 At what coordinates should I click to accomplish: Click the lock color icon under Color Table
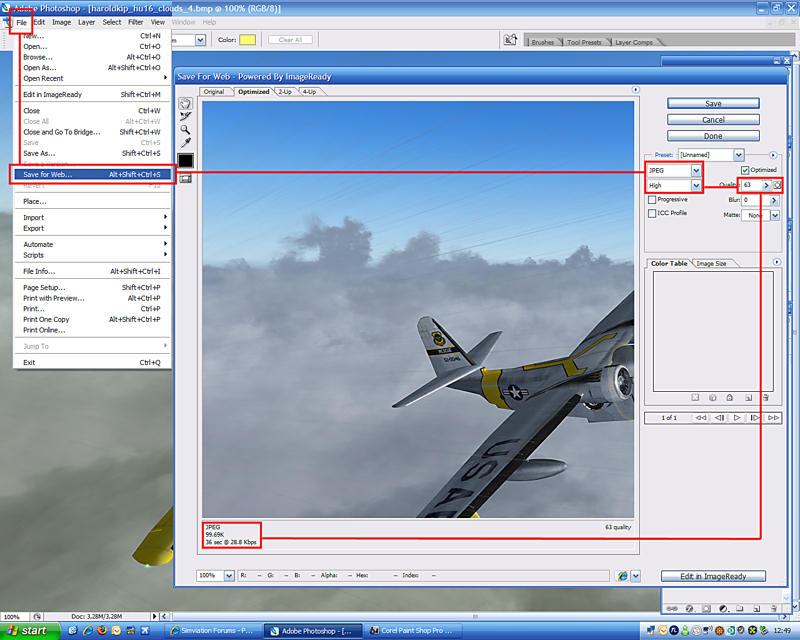727,397
